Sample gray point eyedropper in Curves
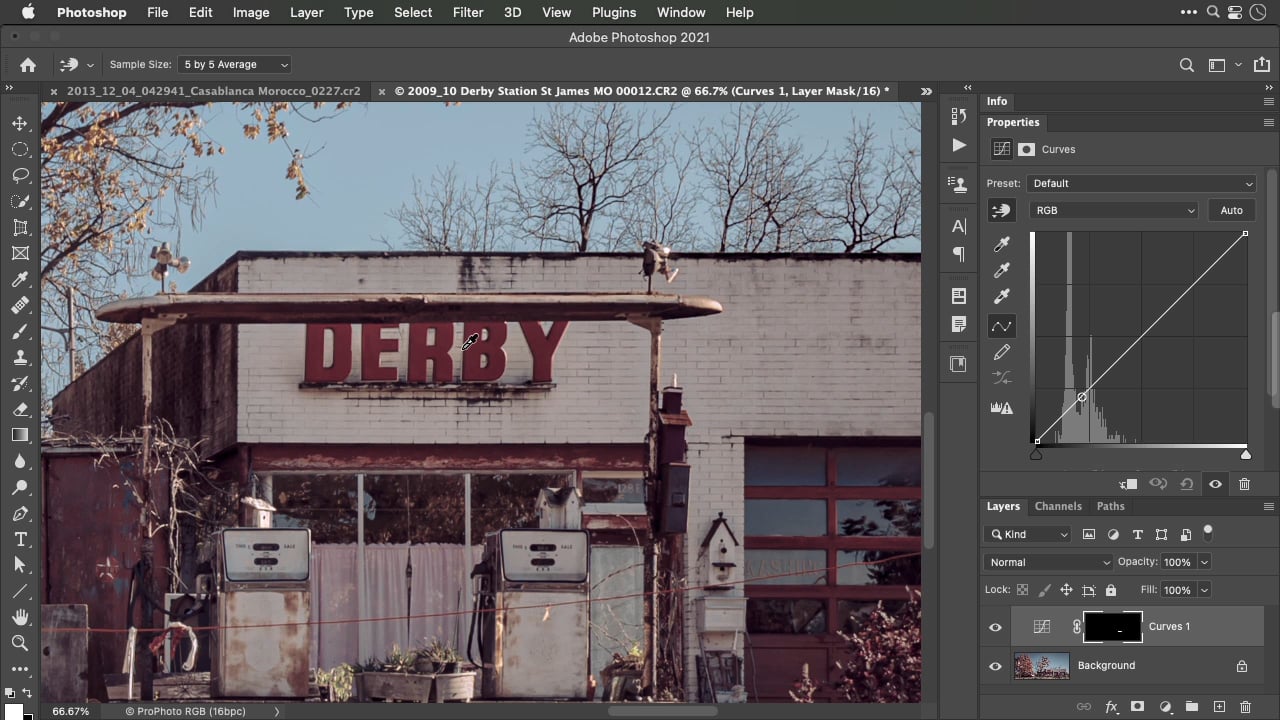This screenshot has height=720, width=1280. [x=1002, y=270]
